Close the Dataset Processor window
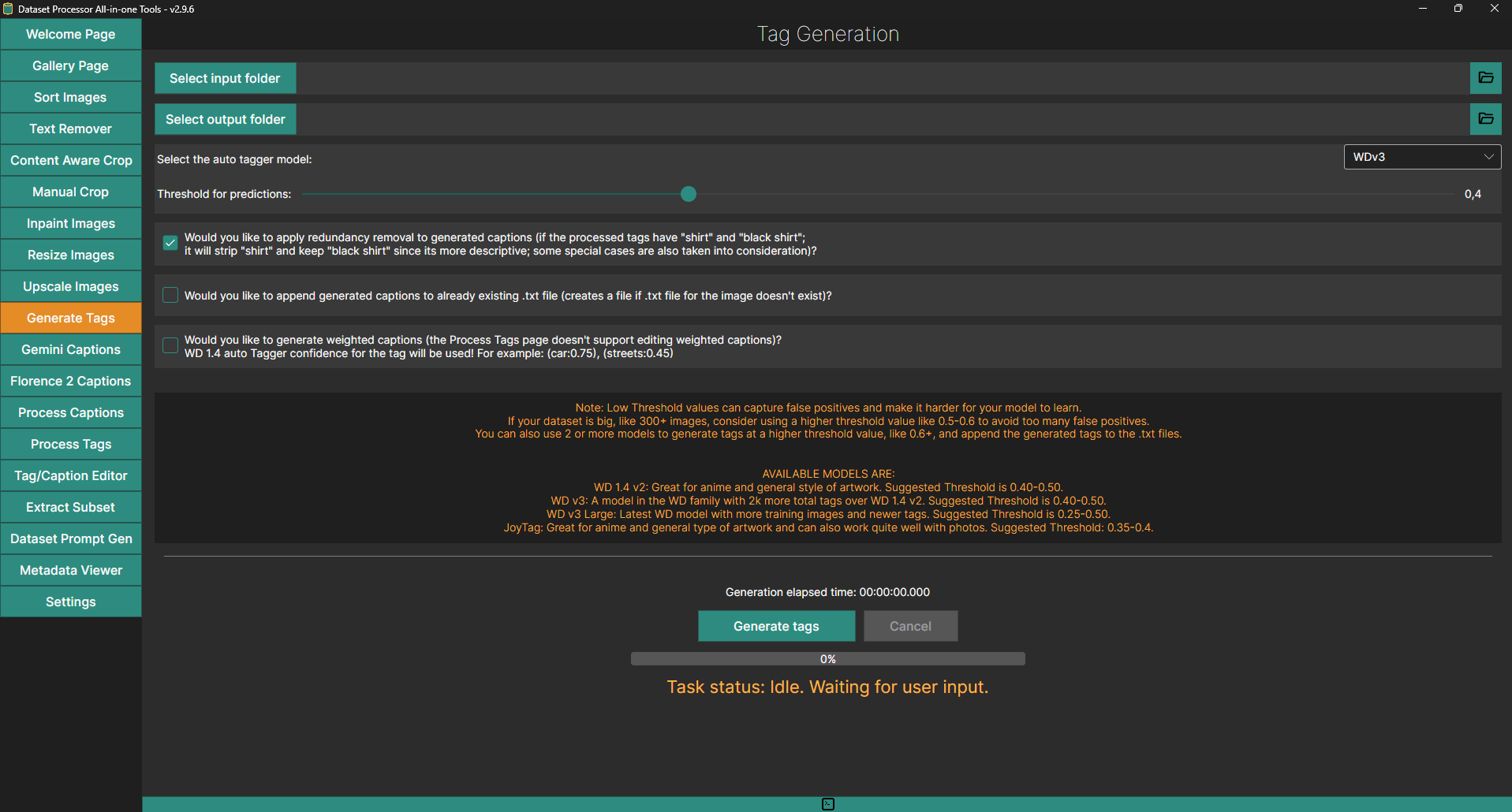The height and width of the screenshot is (812, 1512). click(x=1494, y=9)
